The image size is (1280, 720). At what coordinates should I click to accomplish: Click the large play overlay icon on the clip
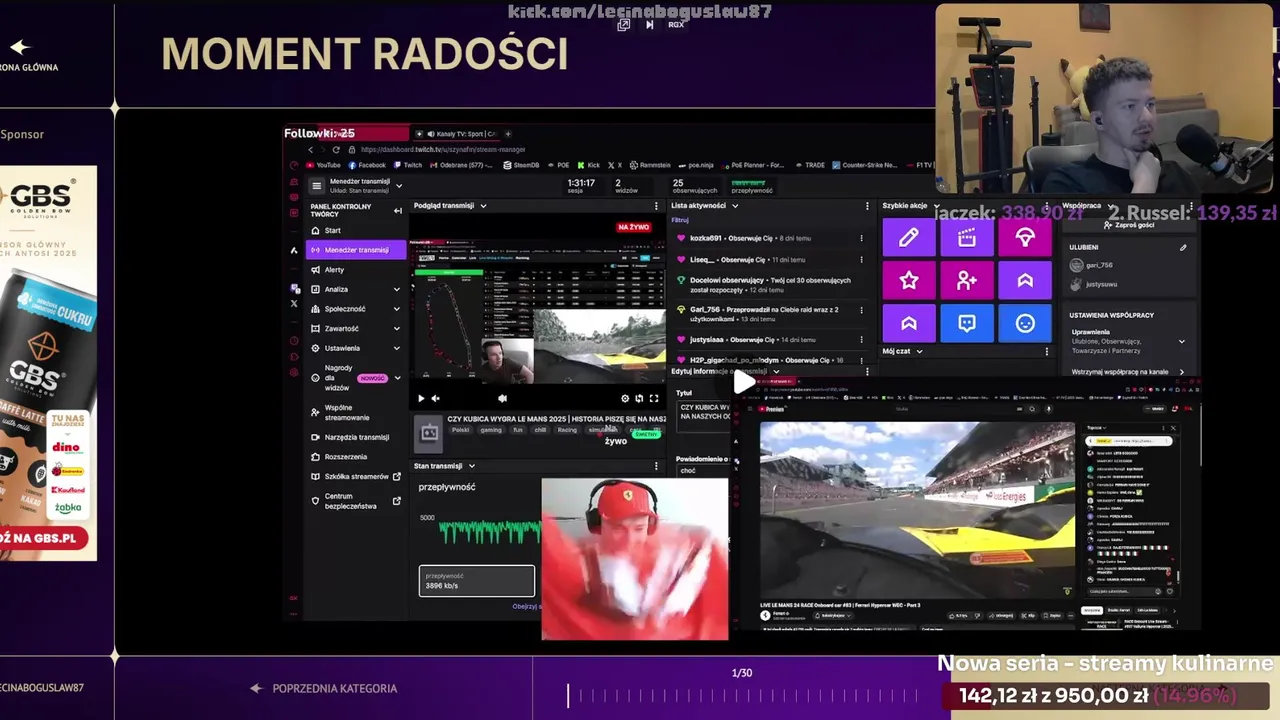[x=744, y=381]
